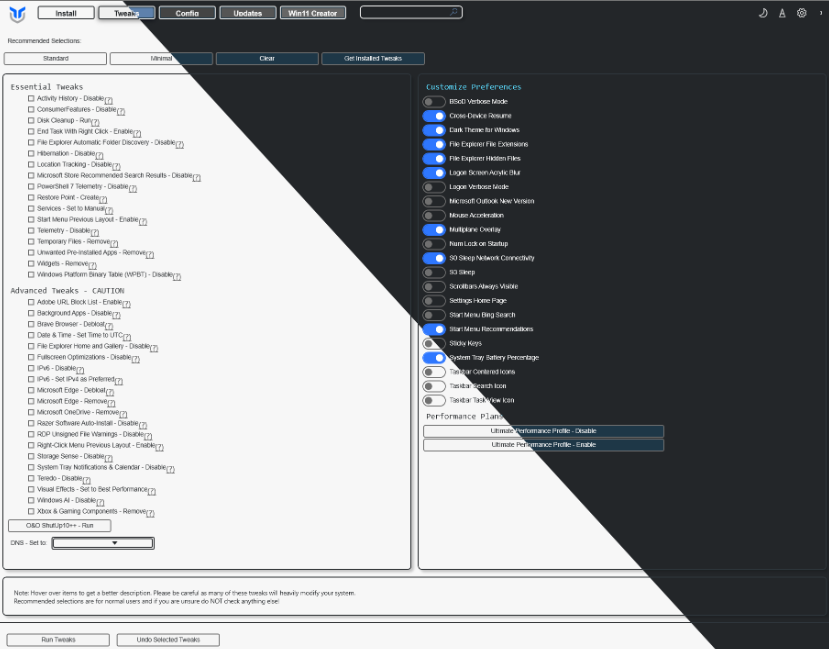Check Telemetry - Disable checkbox
This screenshot has width=829, height=649.
point(31,230)
